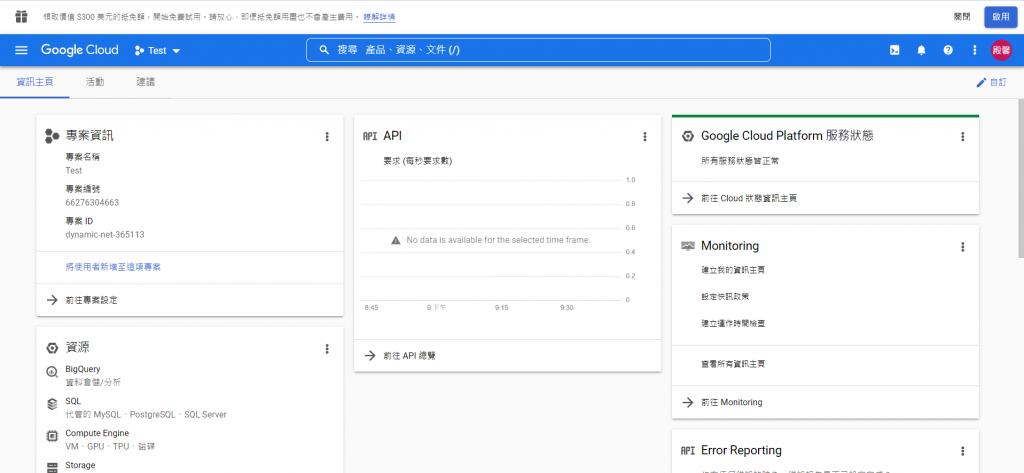1024x473 pixels.
Task: Open the API card options menu
Action: (645, 137)
